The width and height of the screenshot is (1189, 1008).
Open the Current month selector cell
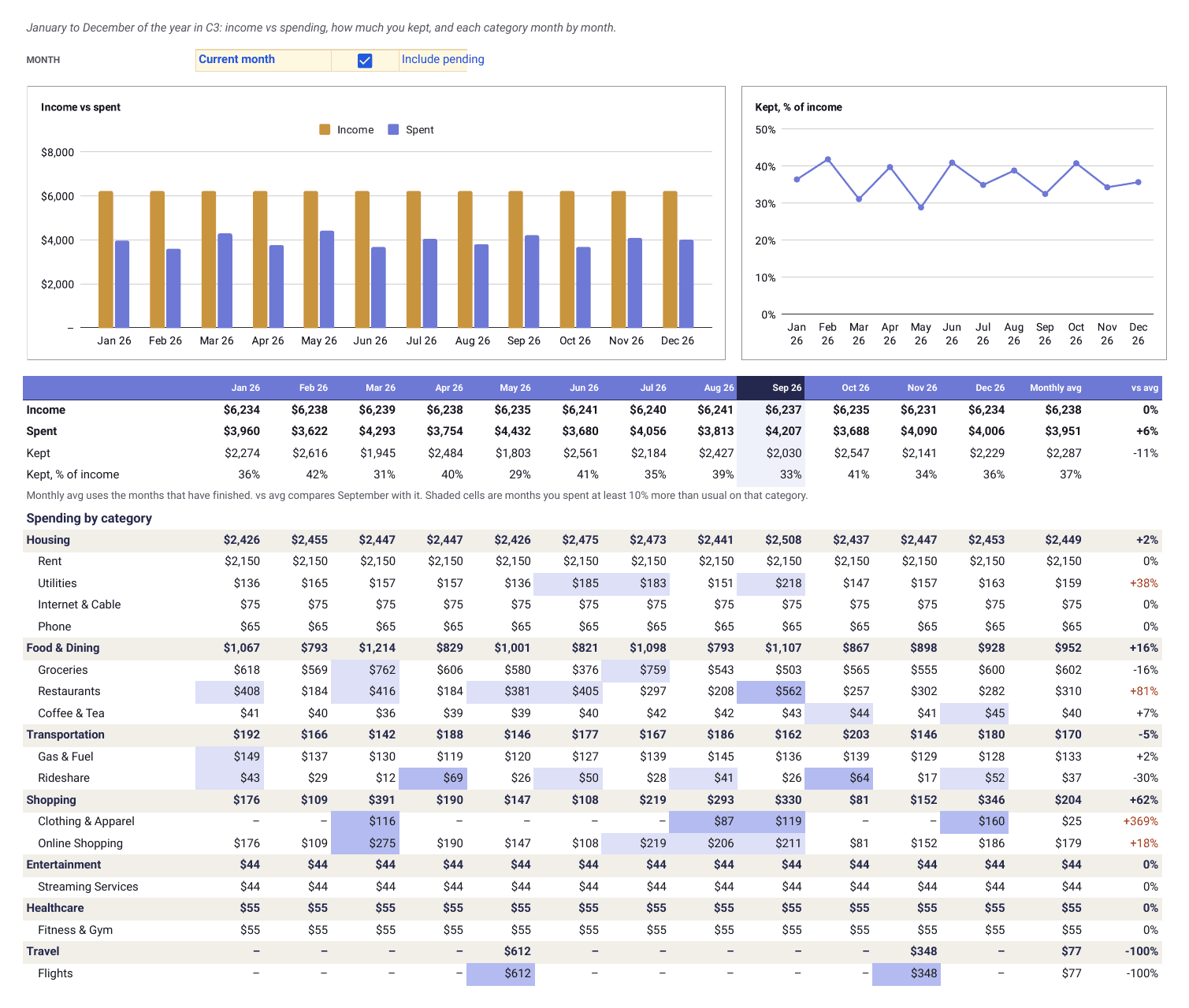tap(263, 60)
